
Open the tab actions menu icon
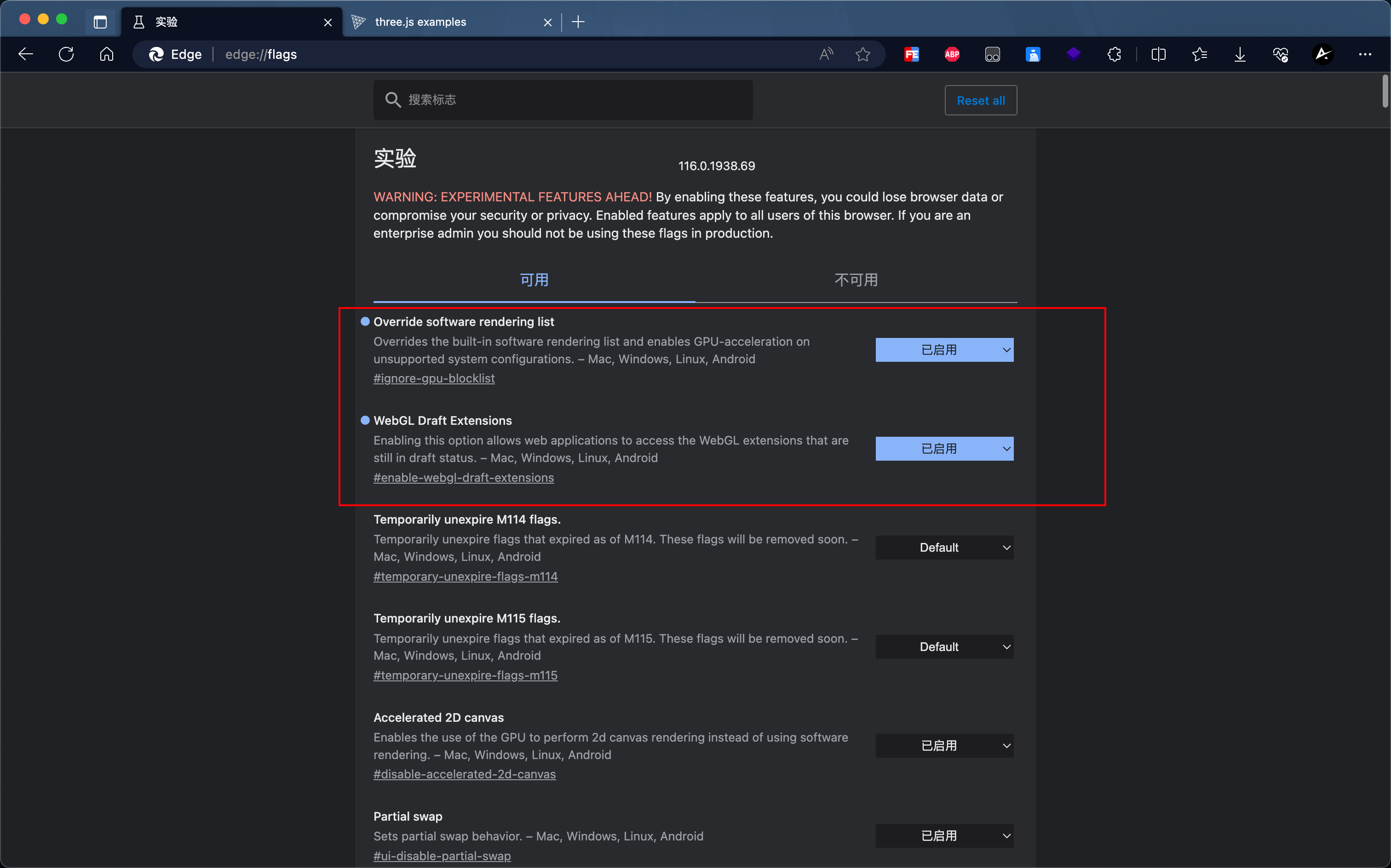tap(100, 23)
